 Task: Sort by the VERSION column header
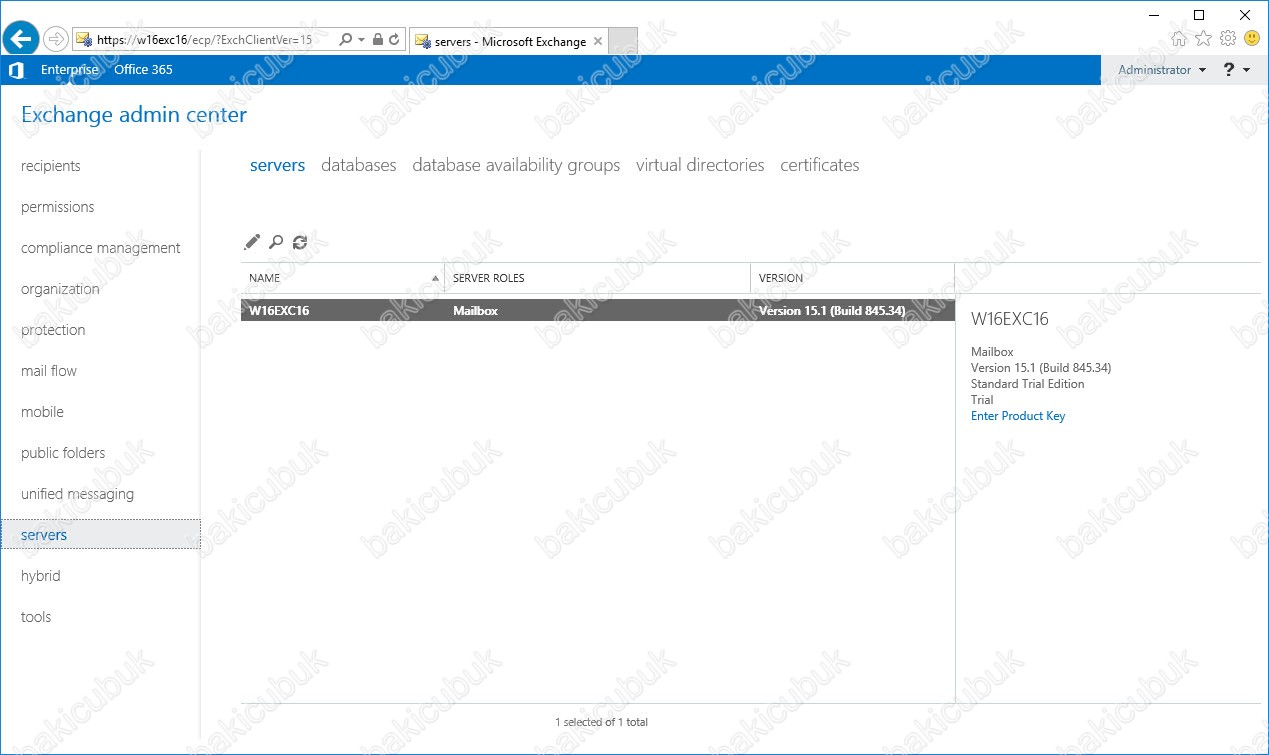(x=853, y=278)
